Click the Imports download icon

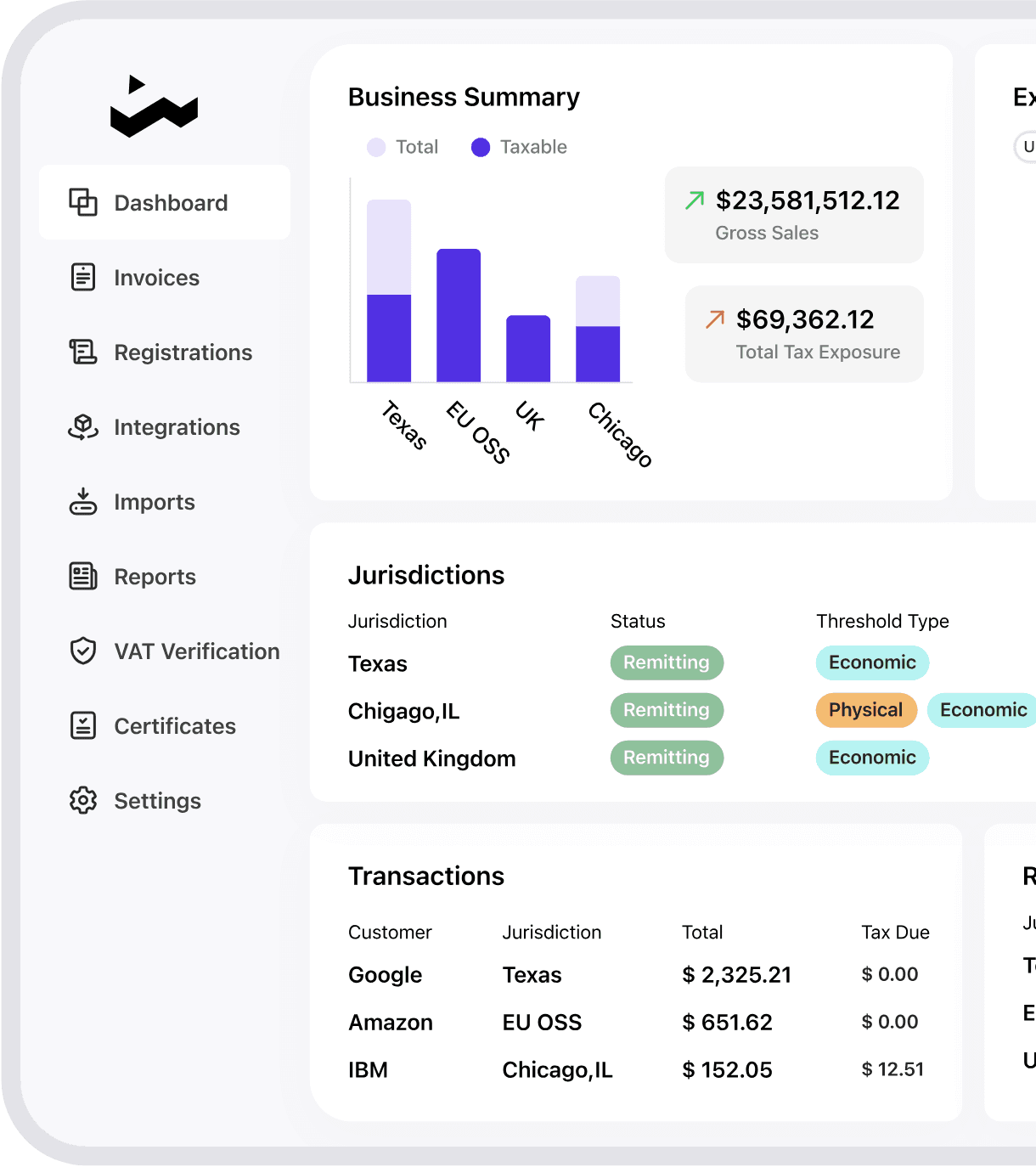tap(83, 501)
